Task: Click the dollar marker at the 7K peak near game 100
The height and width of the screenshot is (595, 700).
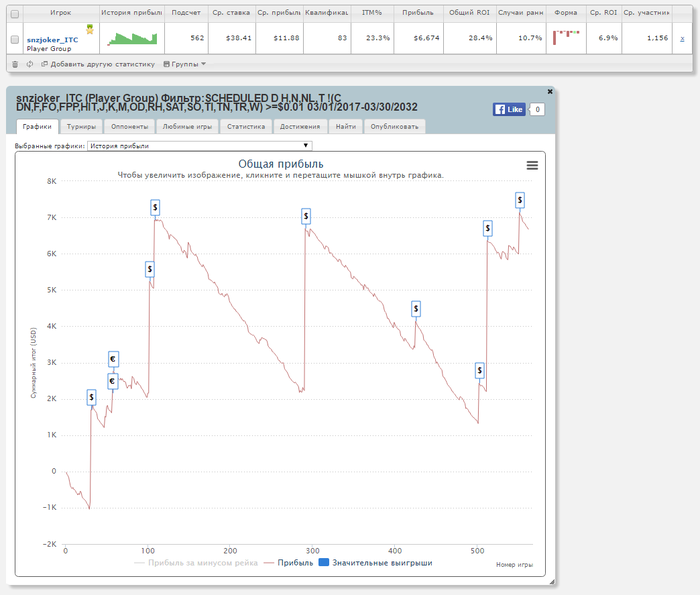Action: click(155, 207)
